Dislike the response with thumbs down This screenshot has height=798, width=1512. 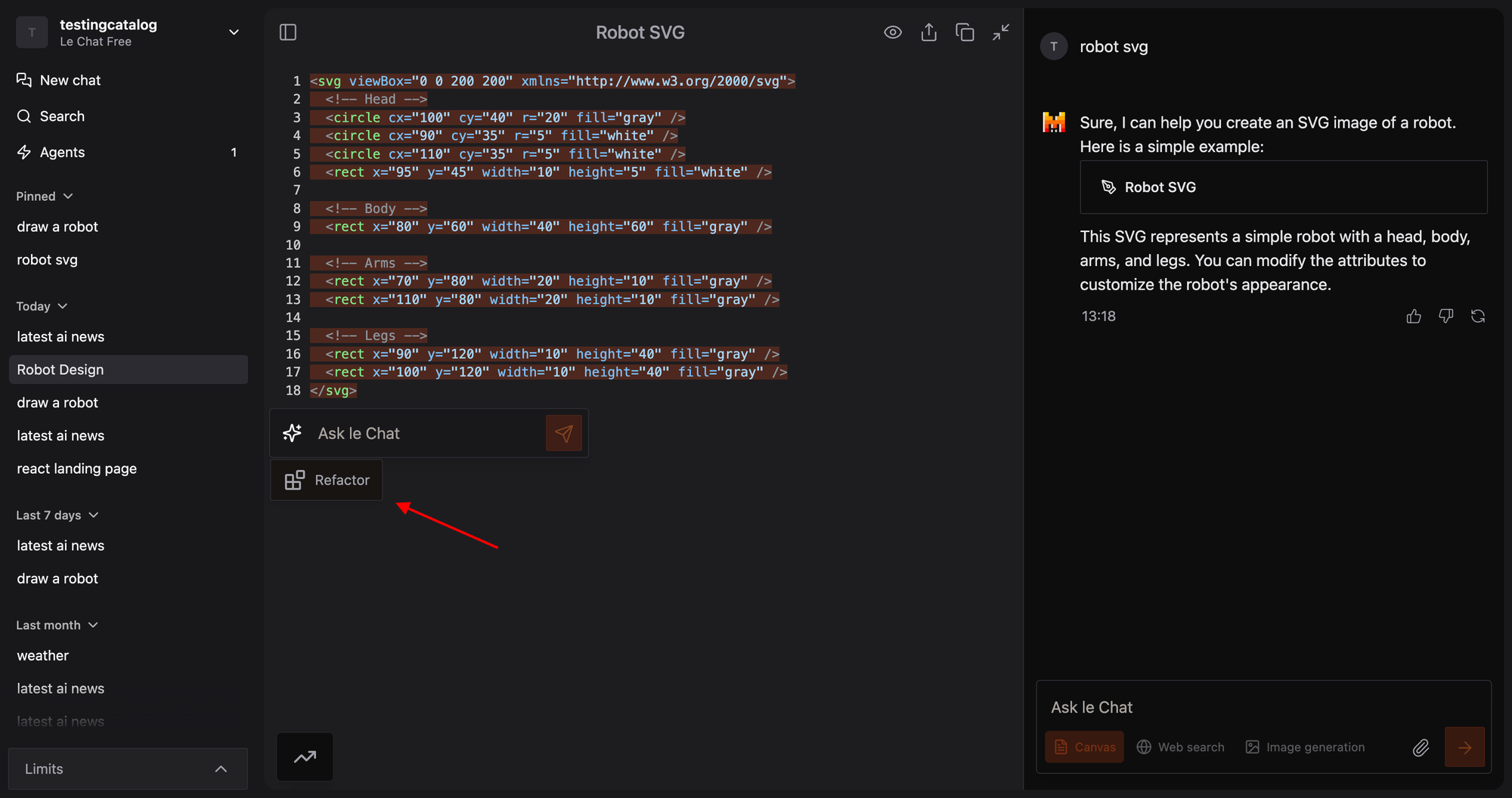tap(1446, 317)
